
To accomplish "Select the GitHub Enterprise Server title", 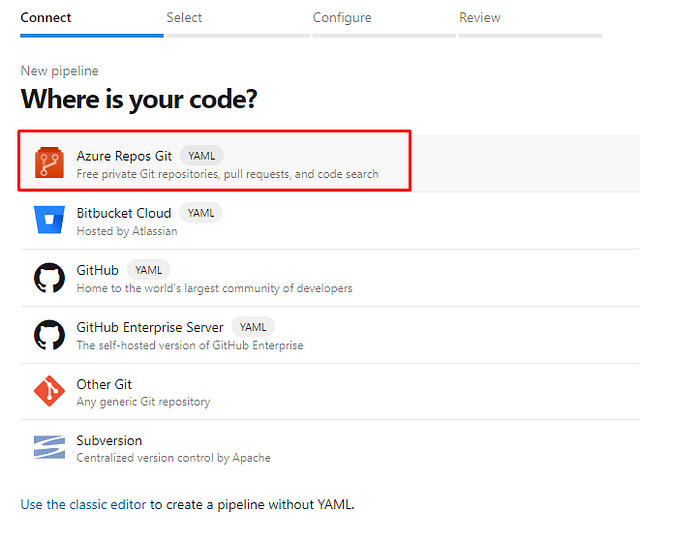I will pyautogui.click(x=150, y=327).
